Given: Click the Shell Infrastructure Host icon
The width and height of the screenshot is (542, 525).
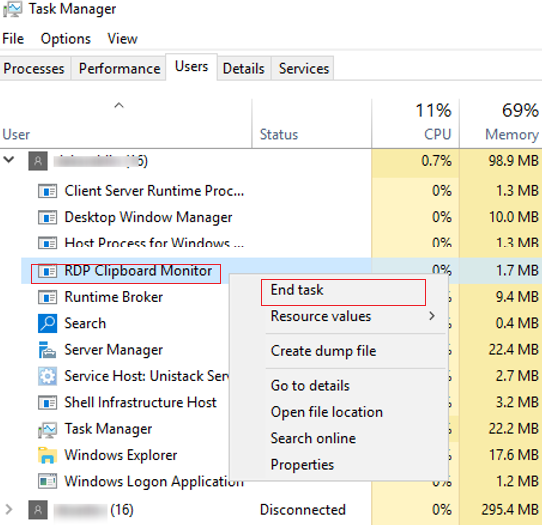Looking at the screenshot, I should [x=47, y=403].
